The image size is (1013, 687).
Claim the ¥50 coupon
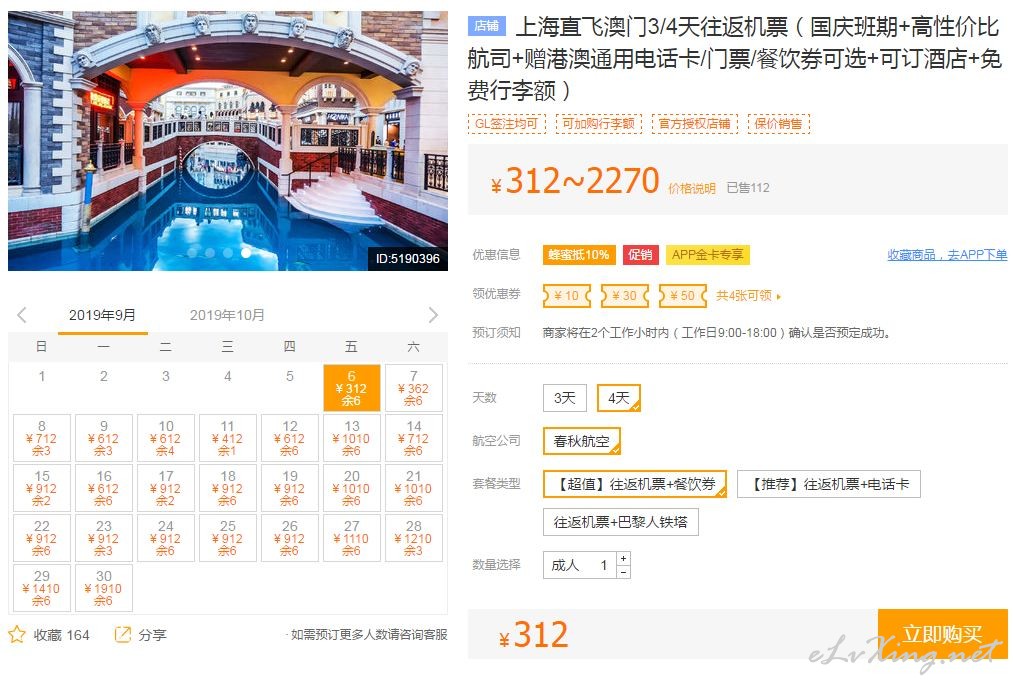click(682, 295)
